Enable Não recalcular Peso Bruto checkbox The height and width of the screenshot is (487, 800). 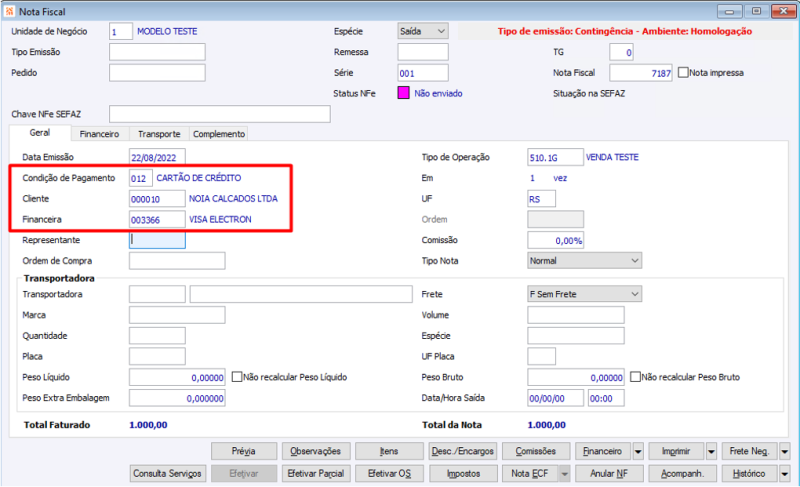coord(635,377)
